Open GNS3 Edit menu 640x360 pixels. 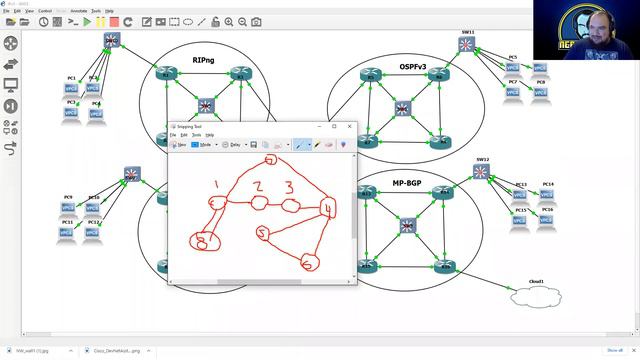click(17, 11)
